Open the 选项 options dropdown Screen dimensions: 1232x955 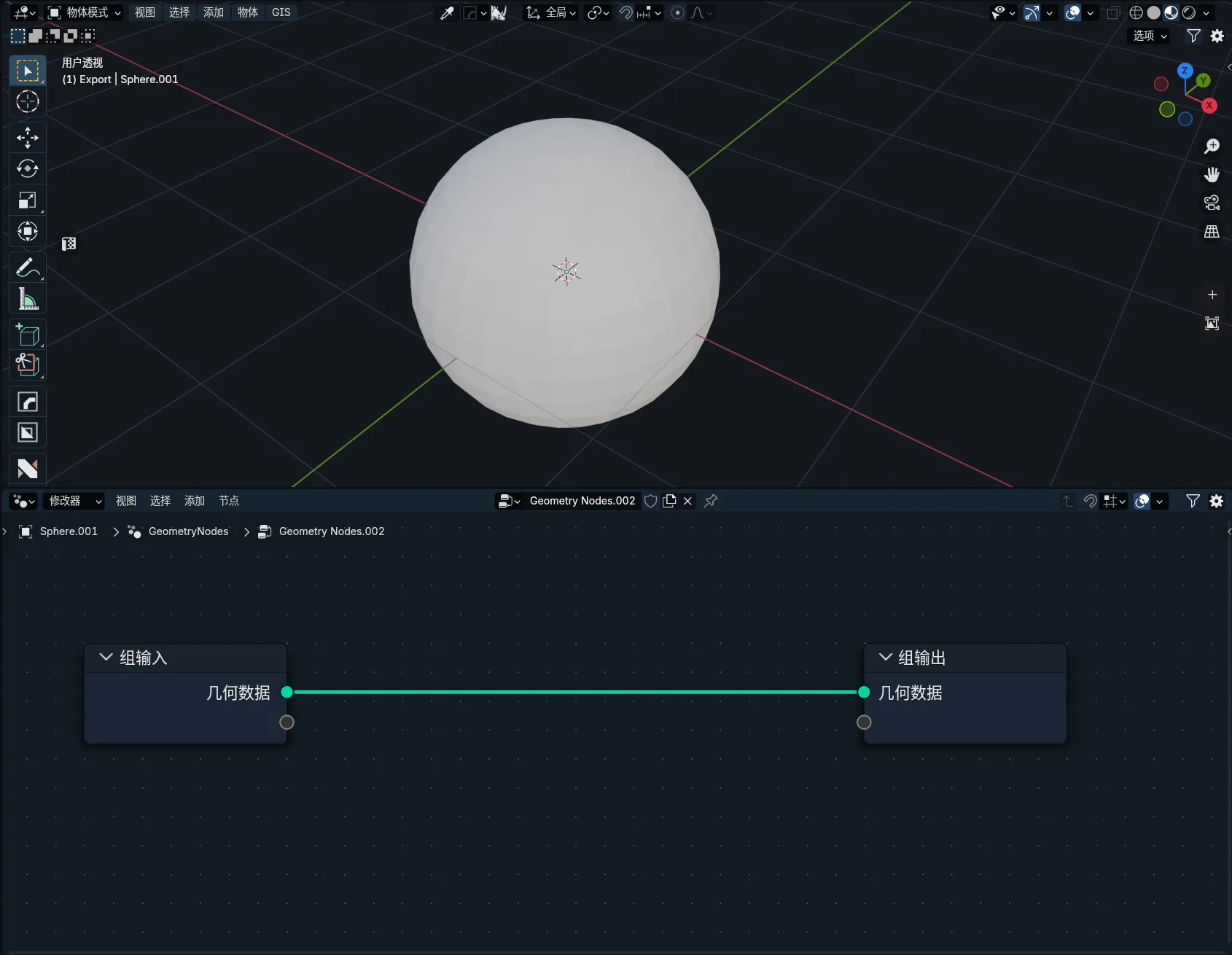click(1150, 36)
